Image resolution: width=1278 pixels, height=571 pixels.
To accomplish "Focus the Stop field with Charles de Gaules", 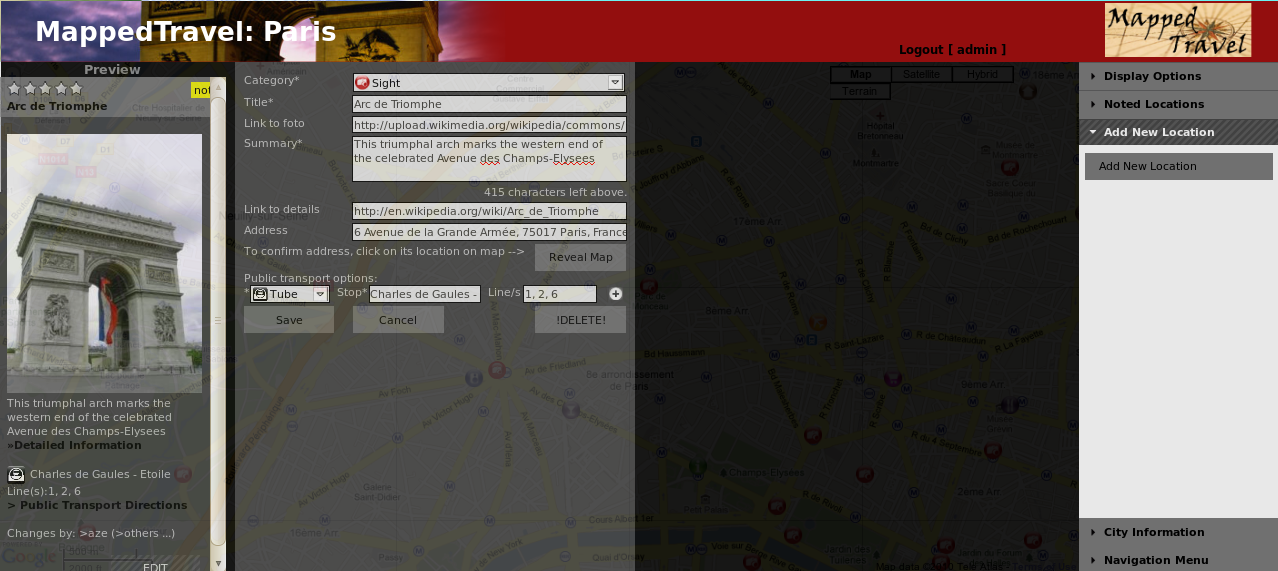I will tap(425, 294).
